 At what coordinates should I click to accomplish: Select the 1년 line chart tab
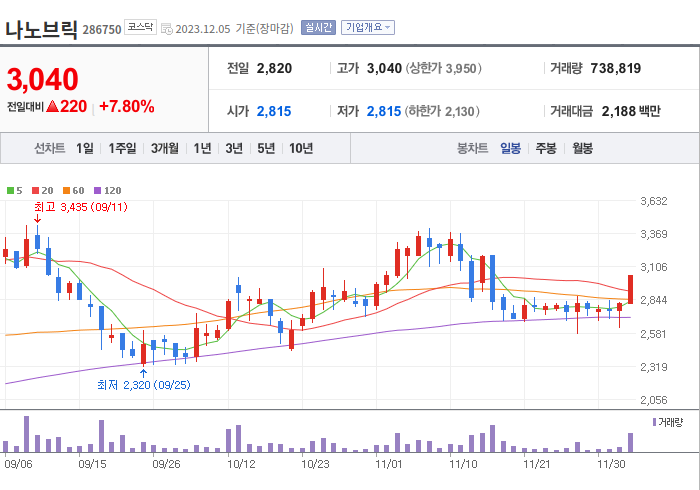click(202, 148)
